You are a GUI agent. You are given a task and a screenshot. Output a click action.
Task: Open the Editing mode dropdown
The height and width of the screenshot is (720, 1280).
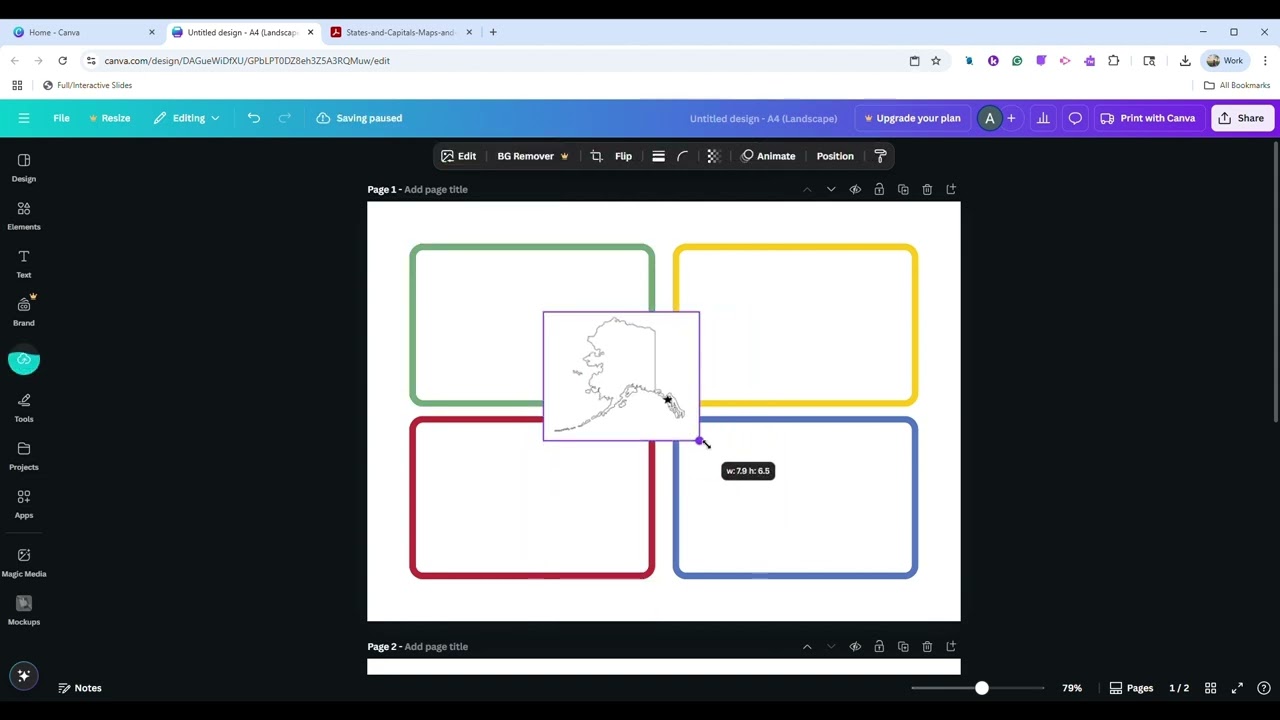click(187, 118)
